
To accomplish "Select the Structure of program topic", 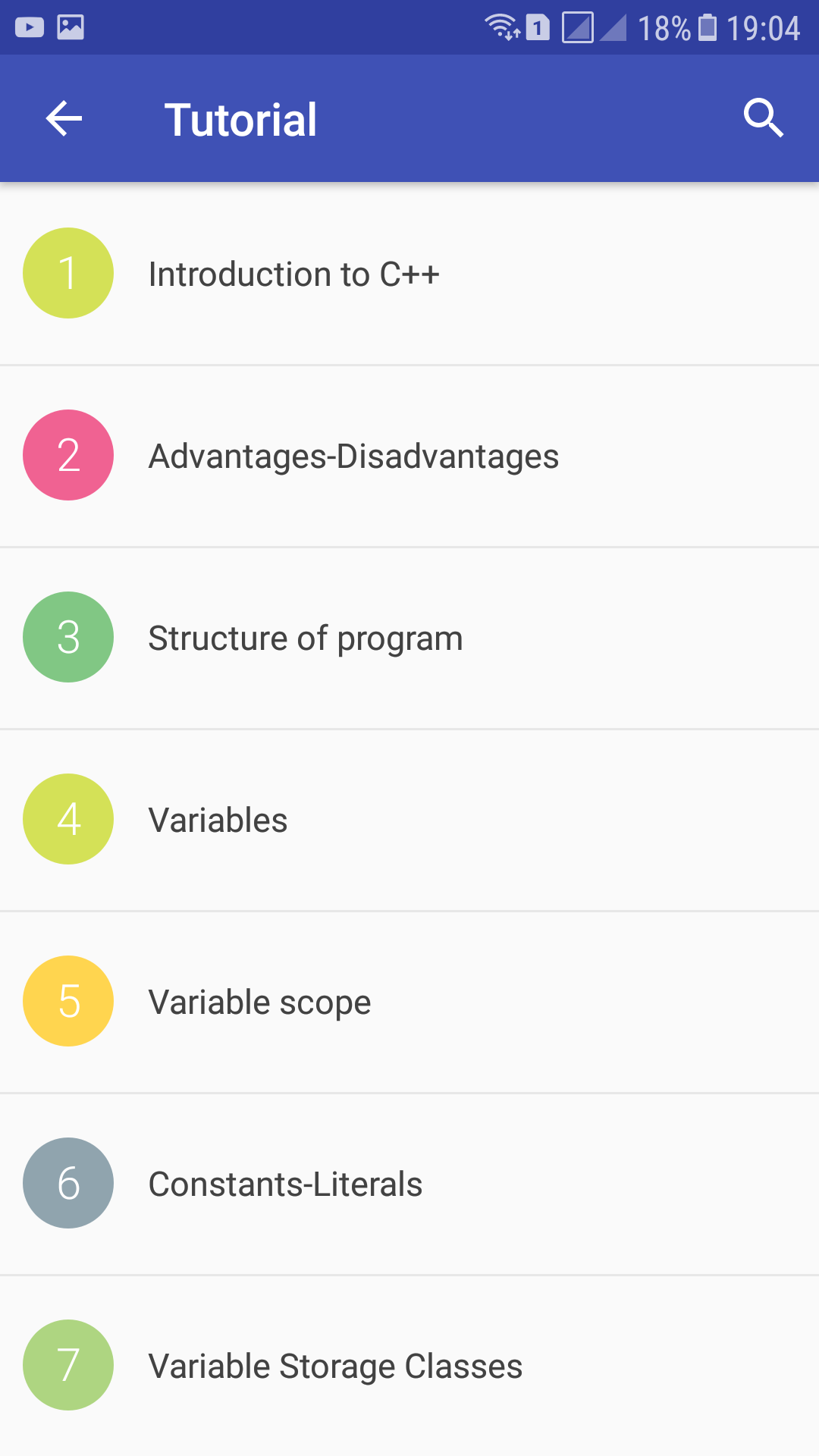I will (306, 638).
